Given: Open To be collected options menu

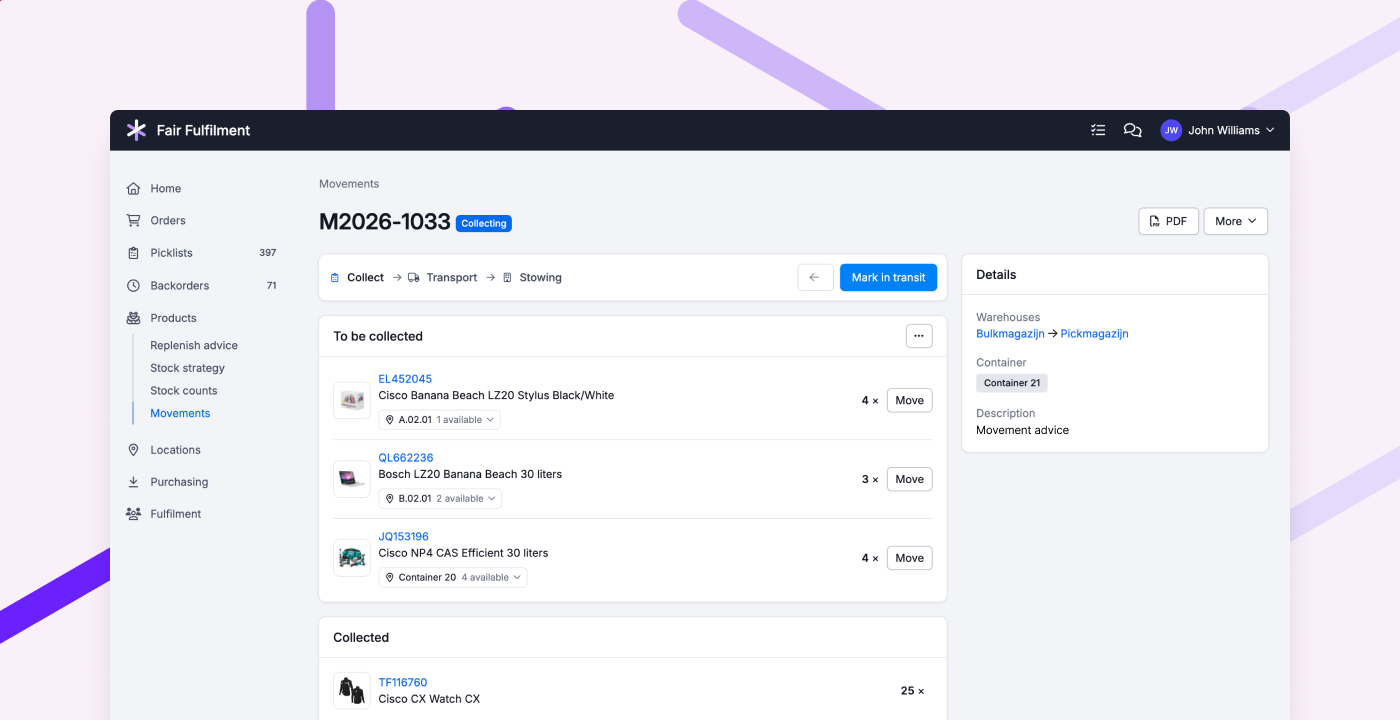Looking at the screenshot, I should tap(919, 336).
